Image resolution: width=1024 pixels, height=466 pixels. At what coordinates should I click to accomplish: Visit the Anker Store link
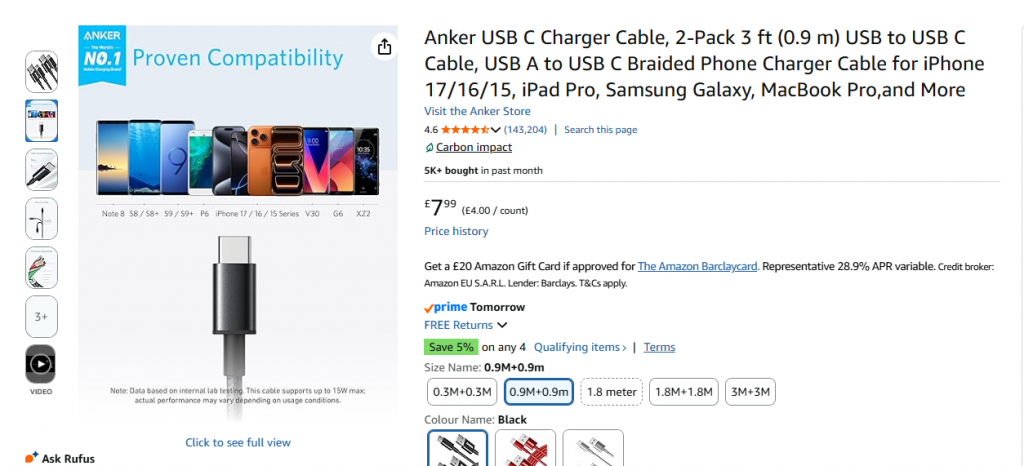(477, 111)
